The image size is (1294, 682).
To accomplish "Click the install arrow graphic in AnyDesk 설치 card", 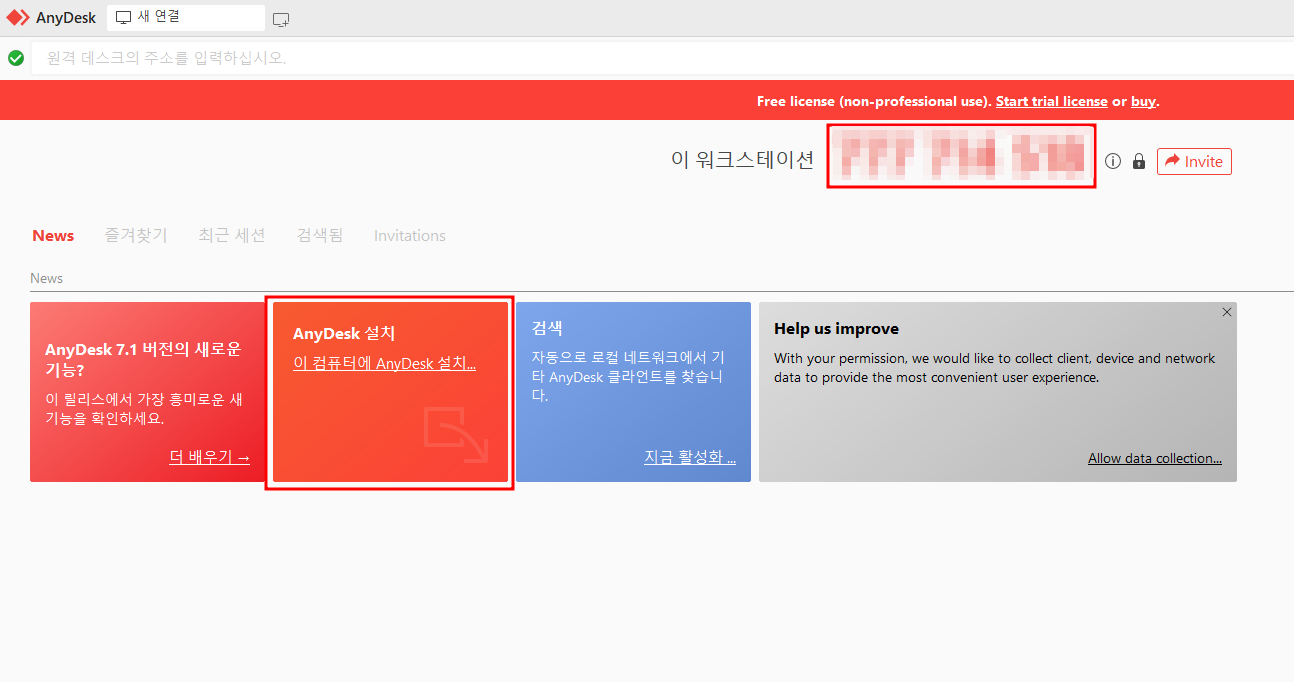I will [455, 434].
